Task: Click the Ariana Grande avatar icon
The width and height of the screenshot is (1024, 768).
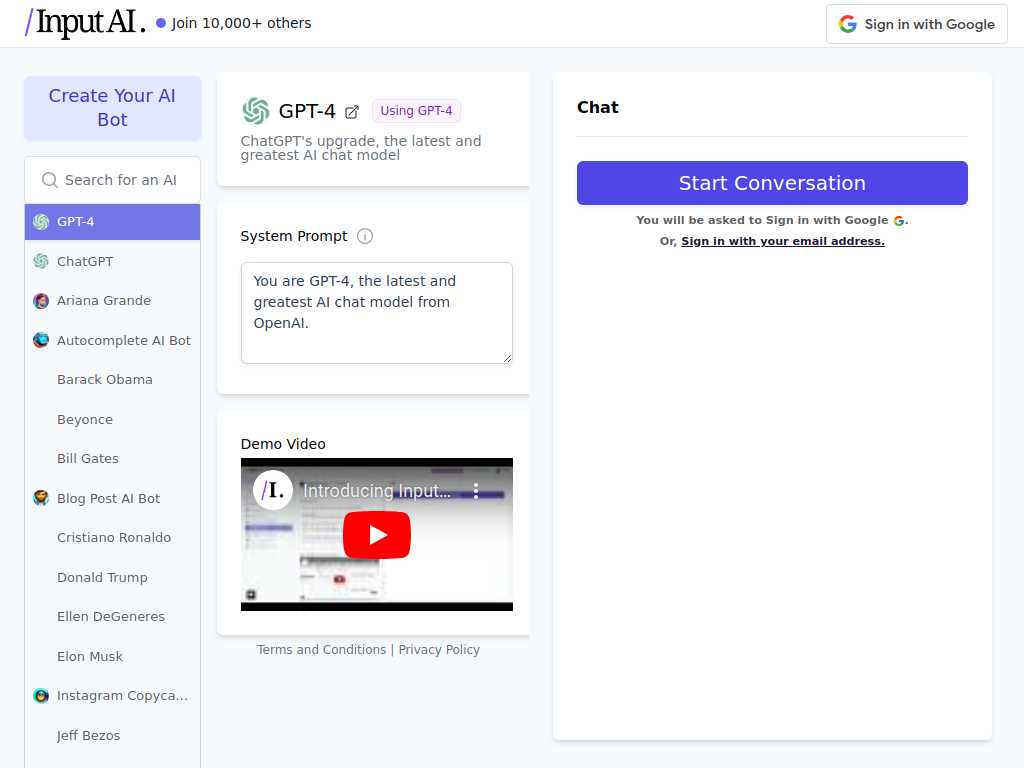Action: click(x=41, y=300)
